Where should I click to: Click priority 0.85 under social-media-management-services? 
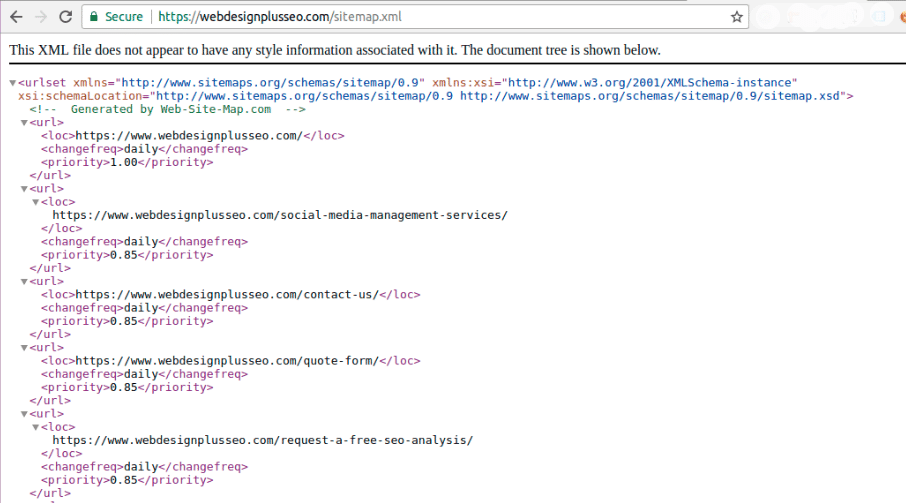tap(127, 255)
